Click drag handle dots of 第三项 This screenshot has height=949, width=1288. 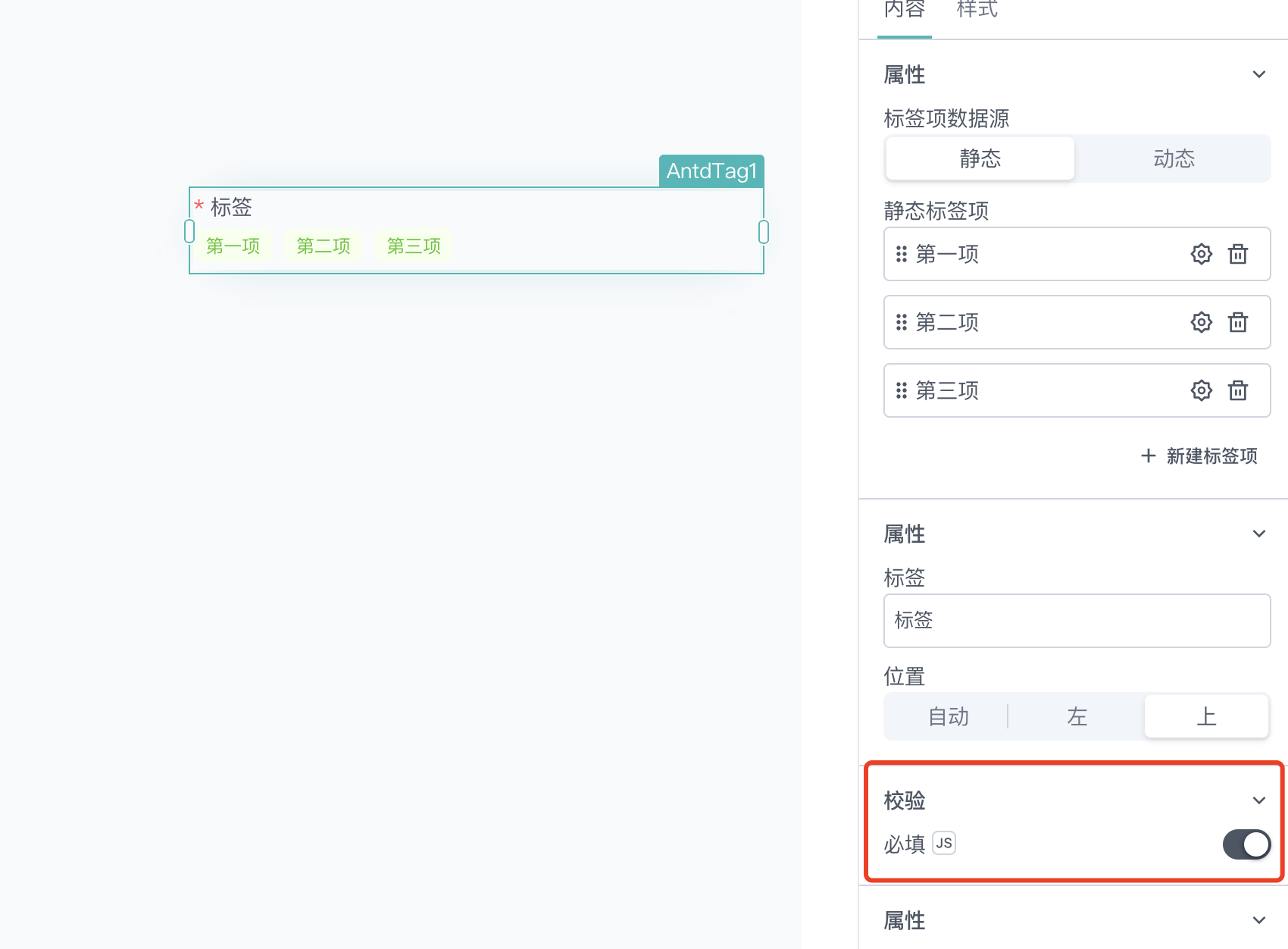click(901, 390)
